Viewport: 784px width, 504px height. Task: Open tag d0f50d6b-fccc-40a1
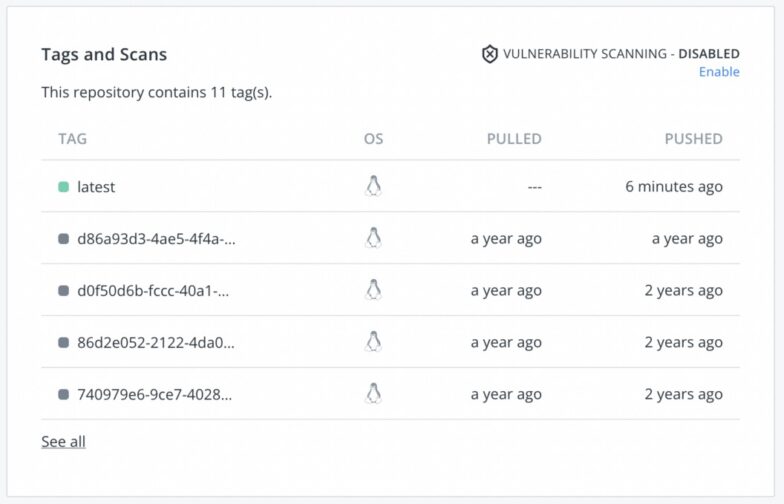pos(153,291)
